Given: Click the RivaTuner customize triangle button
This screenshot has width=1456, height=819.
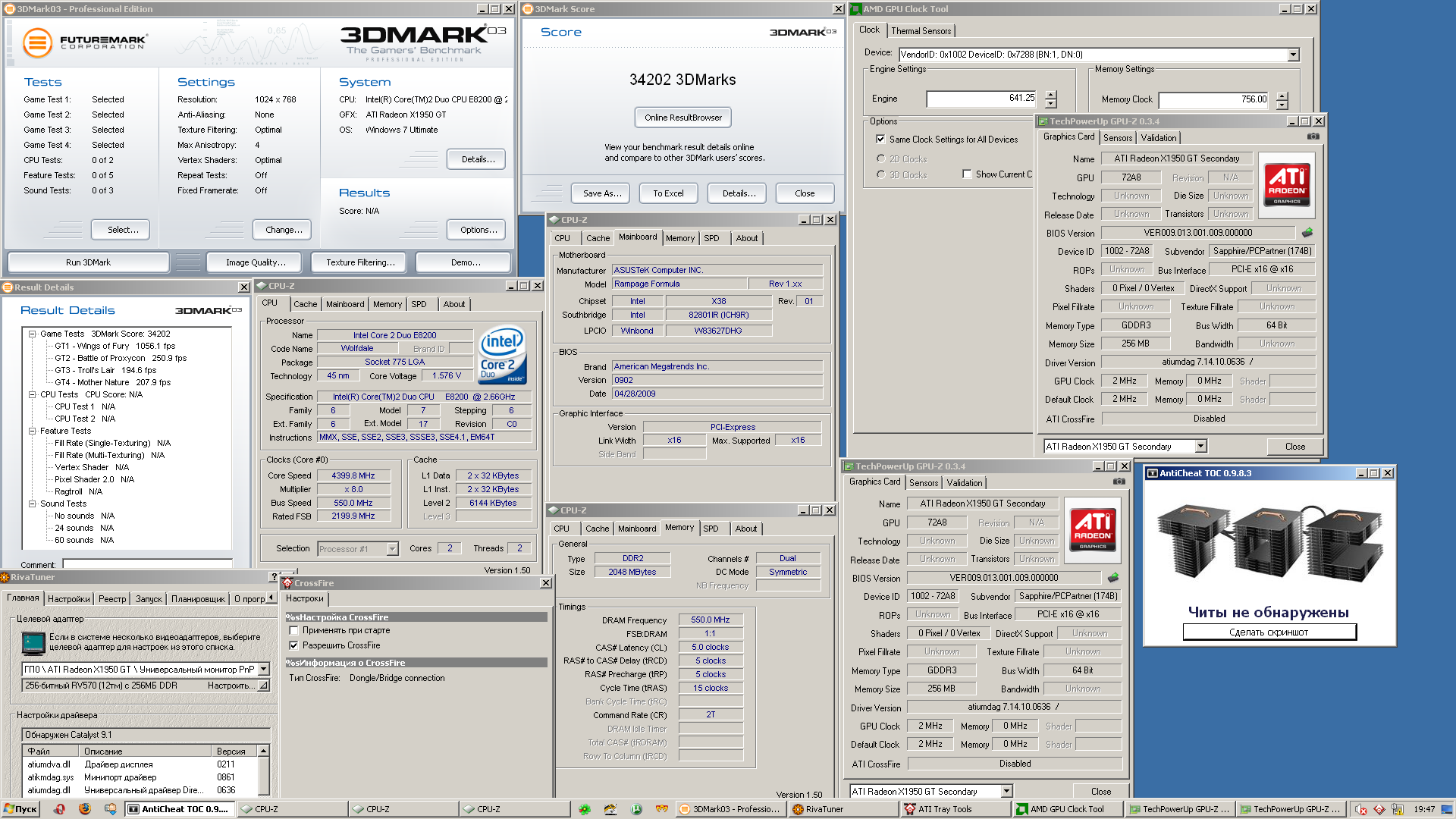Looking at the screenshot, I should click(263, 686).
